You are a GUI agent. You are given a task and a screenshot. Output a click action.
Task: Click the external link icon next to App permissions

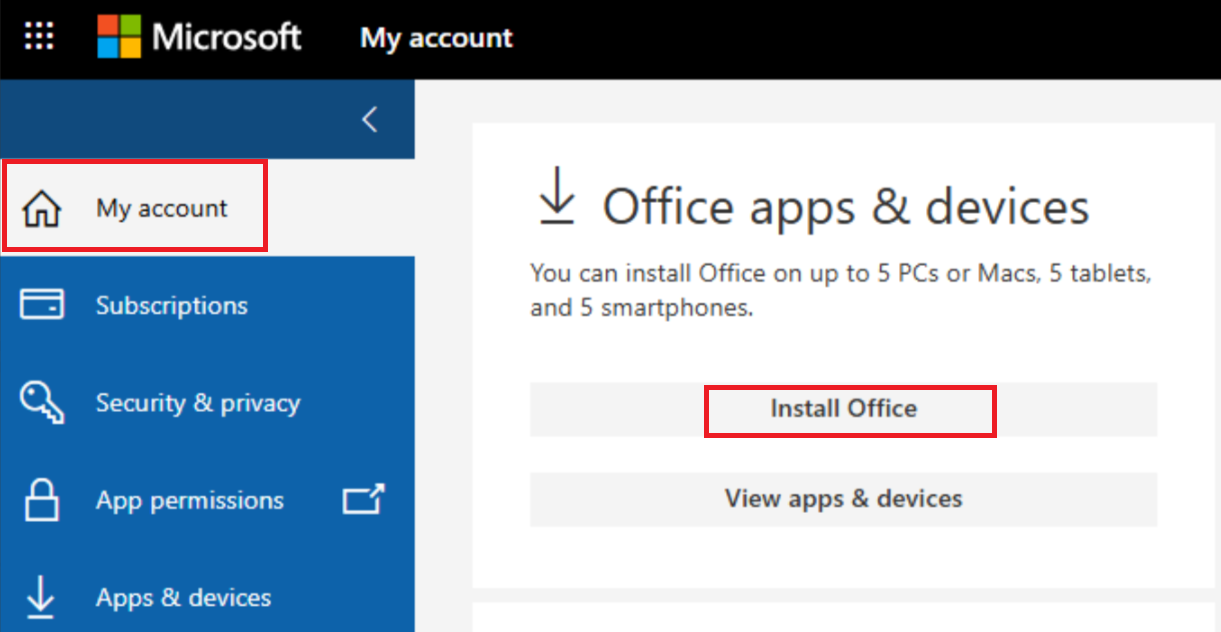363,499
